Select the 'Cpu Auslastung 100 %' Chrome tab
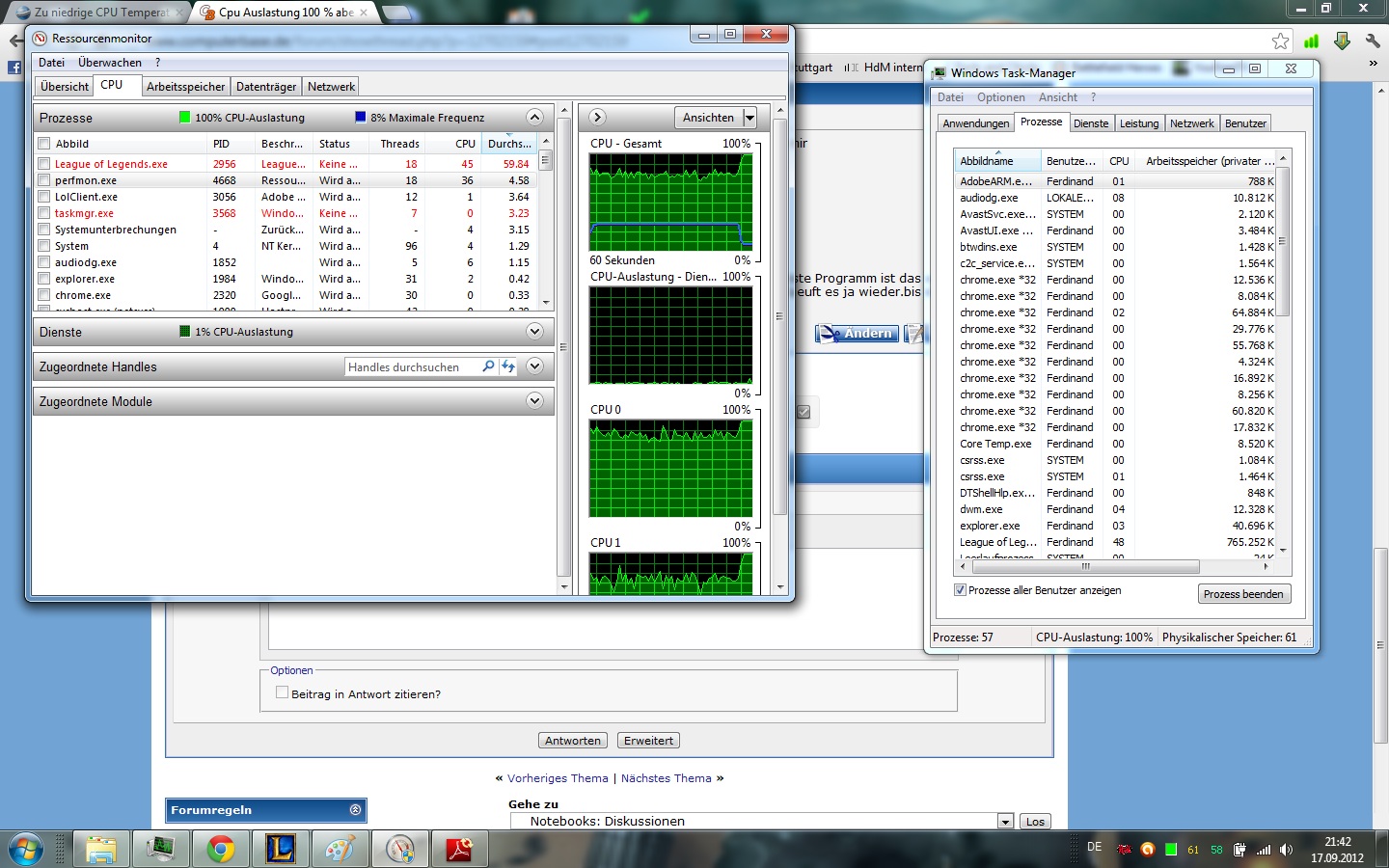Image resolution: width=1389 pixels, height=868 pixels. (x=286, y=13)
